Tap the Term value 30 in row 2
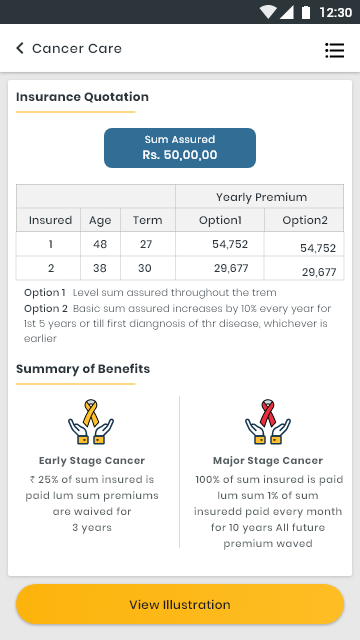Screen dimensions: 360x640 tap(145, 268)
